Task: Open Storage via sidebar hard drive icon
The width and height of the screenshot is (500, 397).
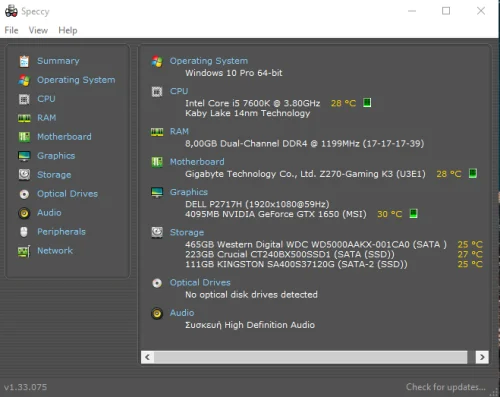Action: click(24, 175)
